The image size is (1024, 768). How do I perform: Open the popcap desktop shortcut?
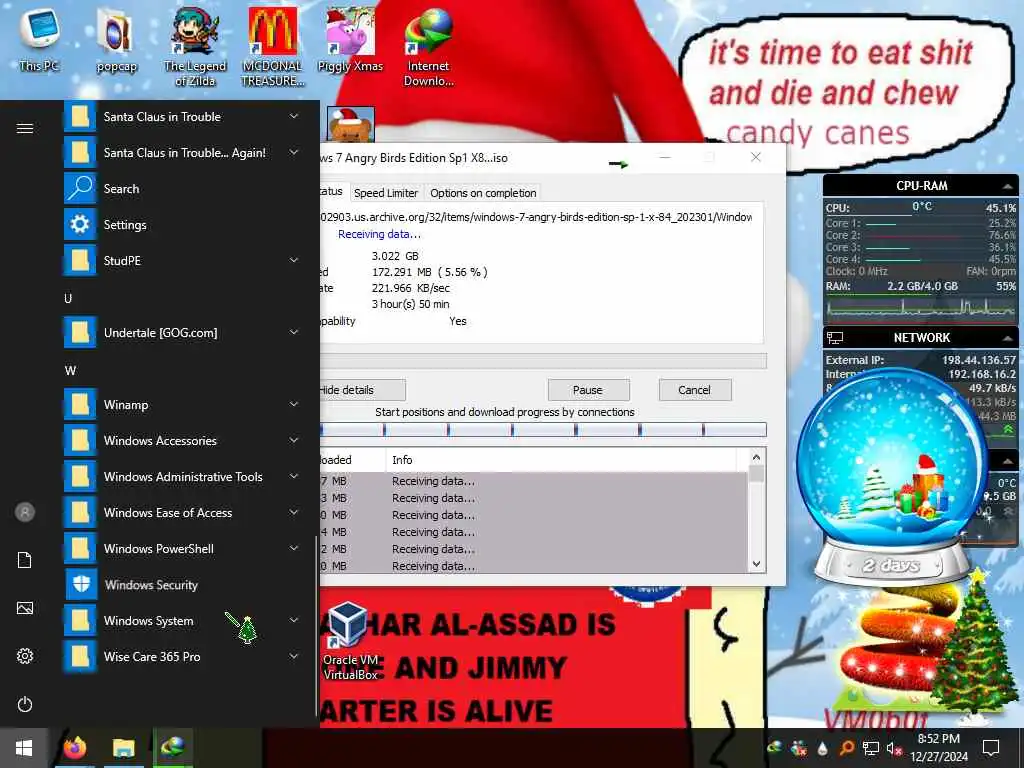[x=116, y=40]
